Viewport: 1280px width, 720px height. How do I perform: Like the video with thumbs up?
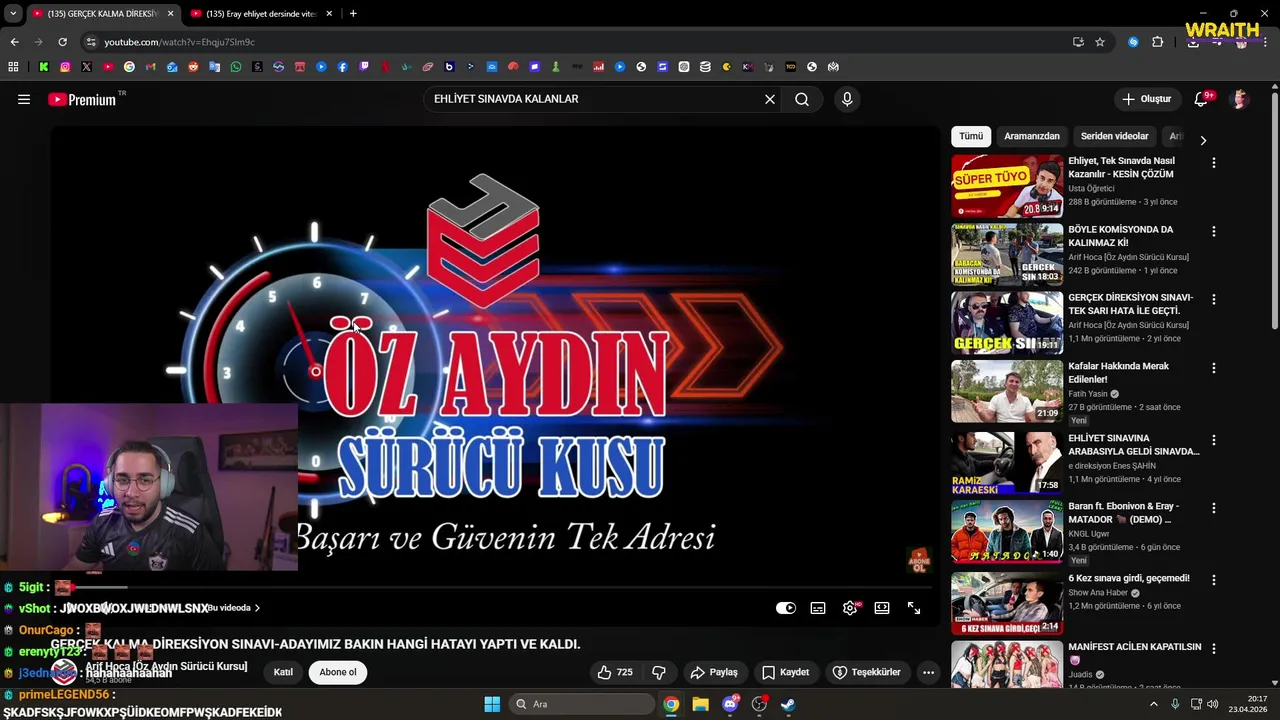pyautogui.click(x=614, y=672)
